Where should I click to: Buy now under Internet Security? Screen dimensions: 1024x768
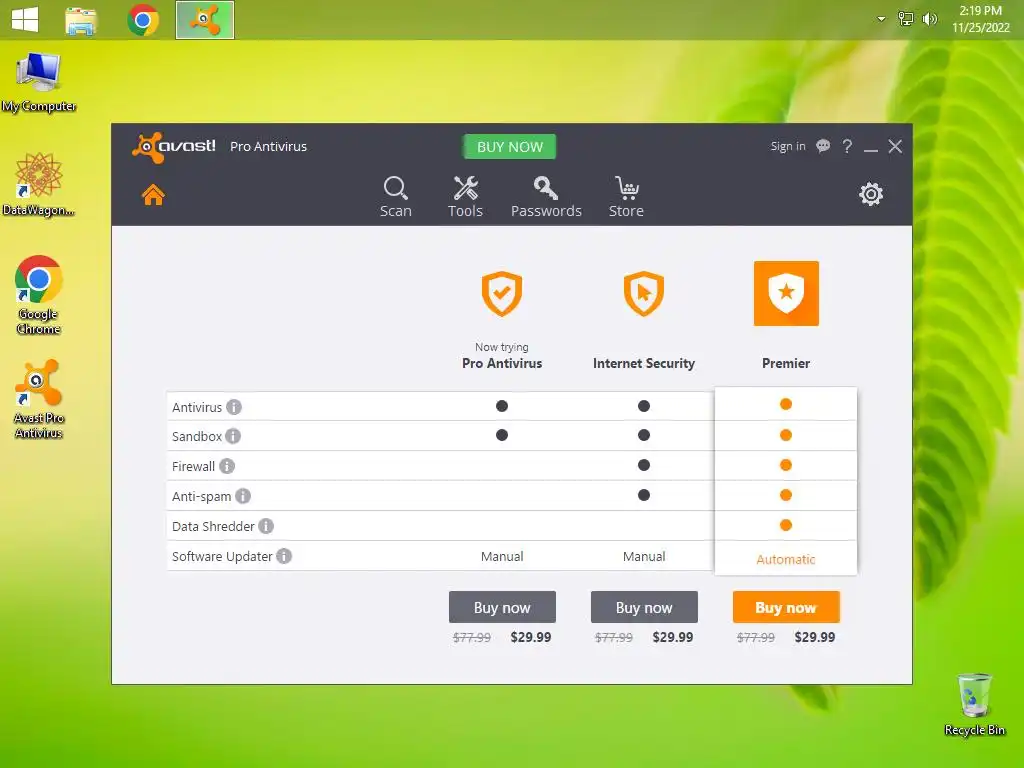click(x=644, y=607)
